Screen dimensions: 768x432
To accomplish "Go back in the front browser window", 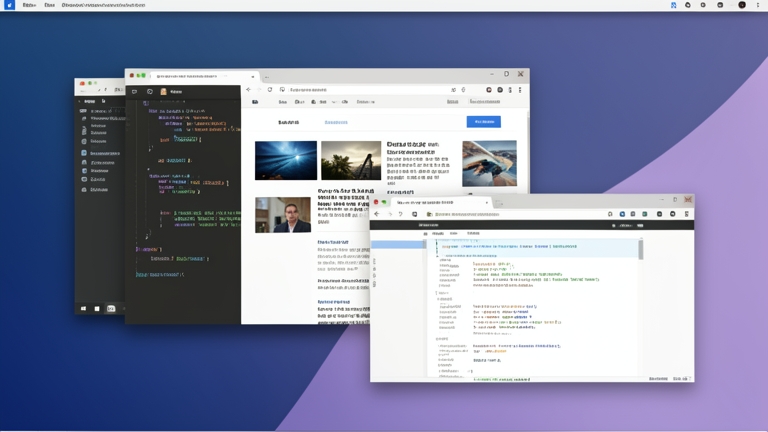I will click(377, 214).
